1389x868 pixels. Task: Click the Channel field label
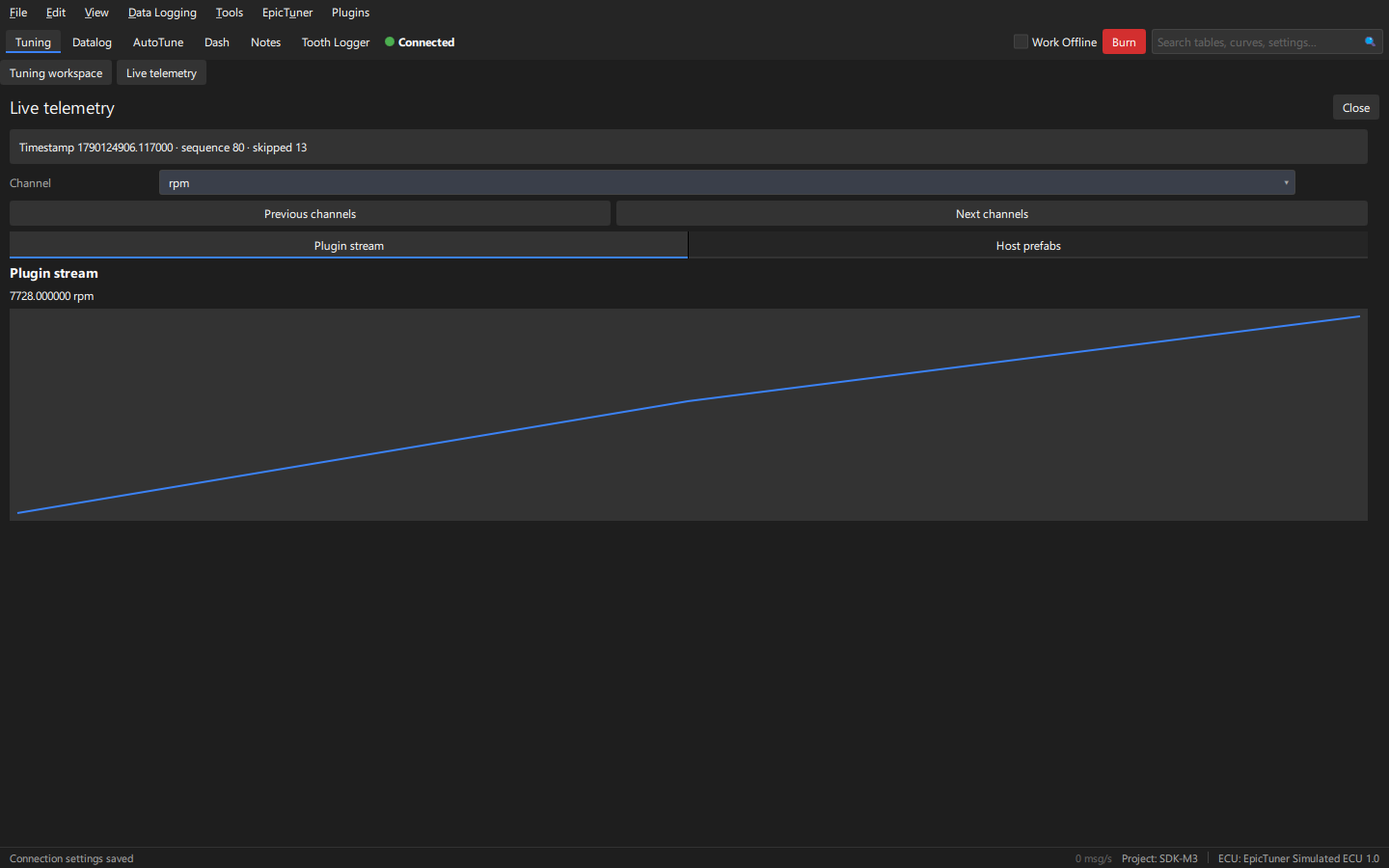click(x=30, y=183)
